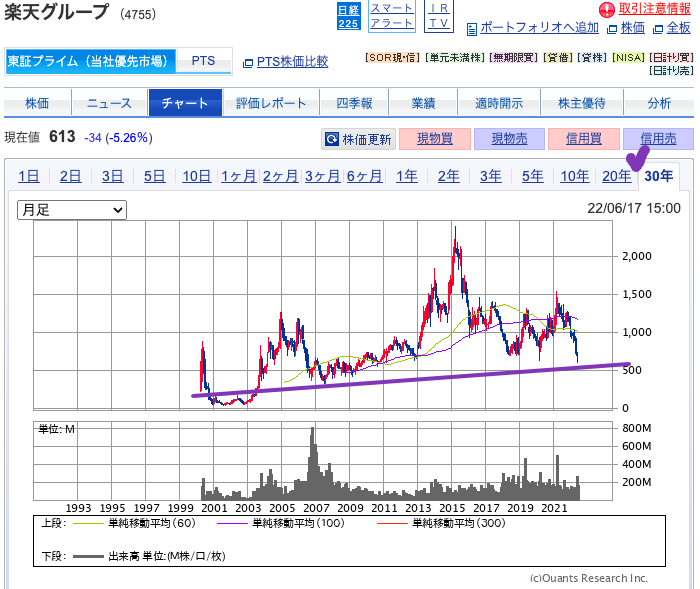Click the 日経225 badge icon
This screenshot has width=700, height=589.
348,17
